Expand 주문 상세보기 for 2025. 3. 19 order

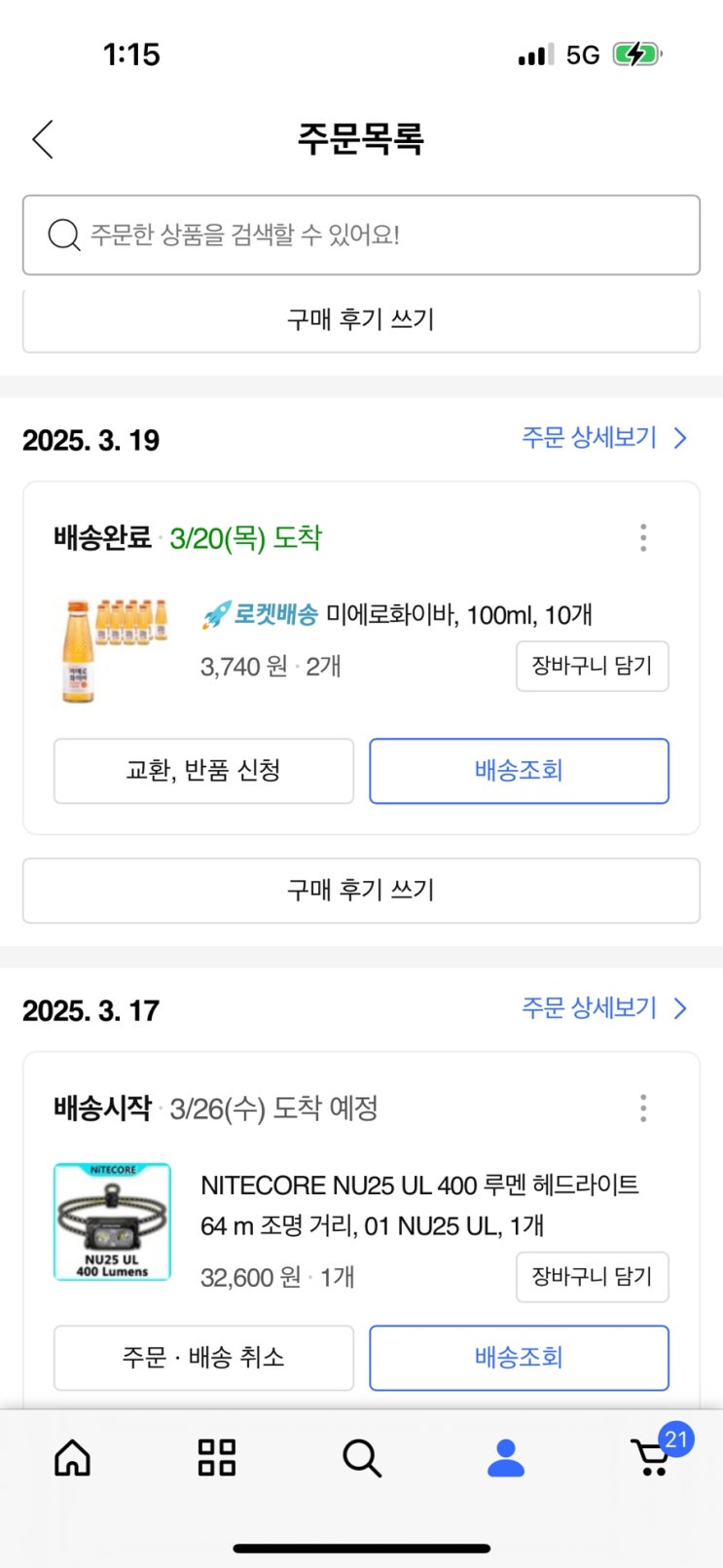click(x=603, y=438)
